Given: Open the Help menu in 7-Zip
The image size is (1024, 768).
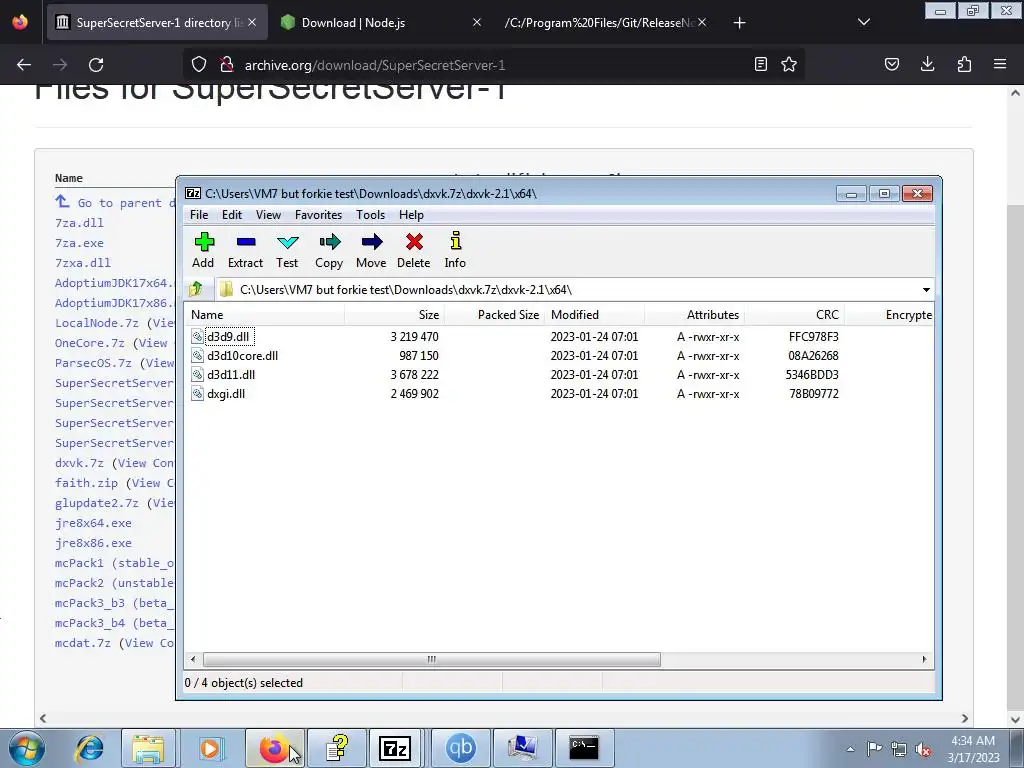Looking at the screenshot, I should tap(411, 215).
